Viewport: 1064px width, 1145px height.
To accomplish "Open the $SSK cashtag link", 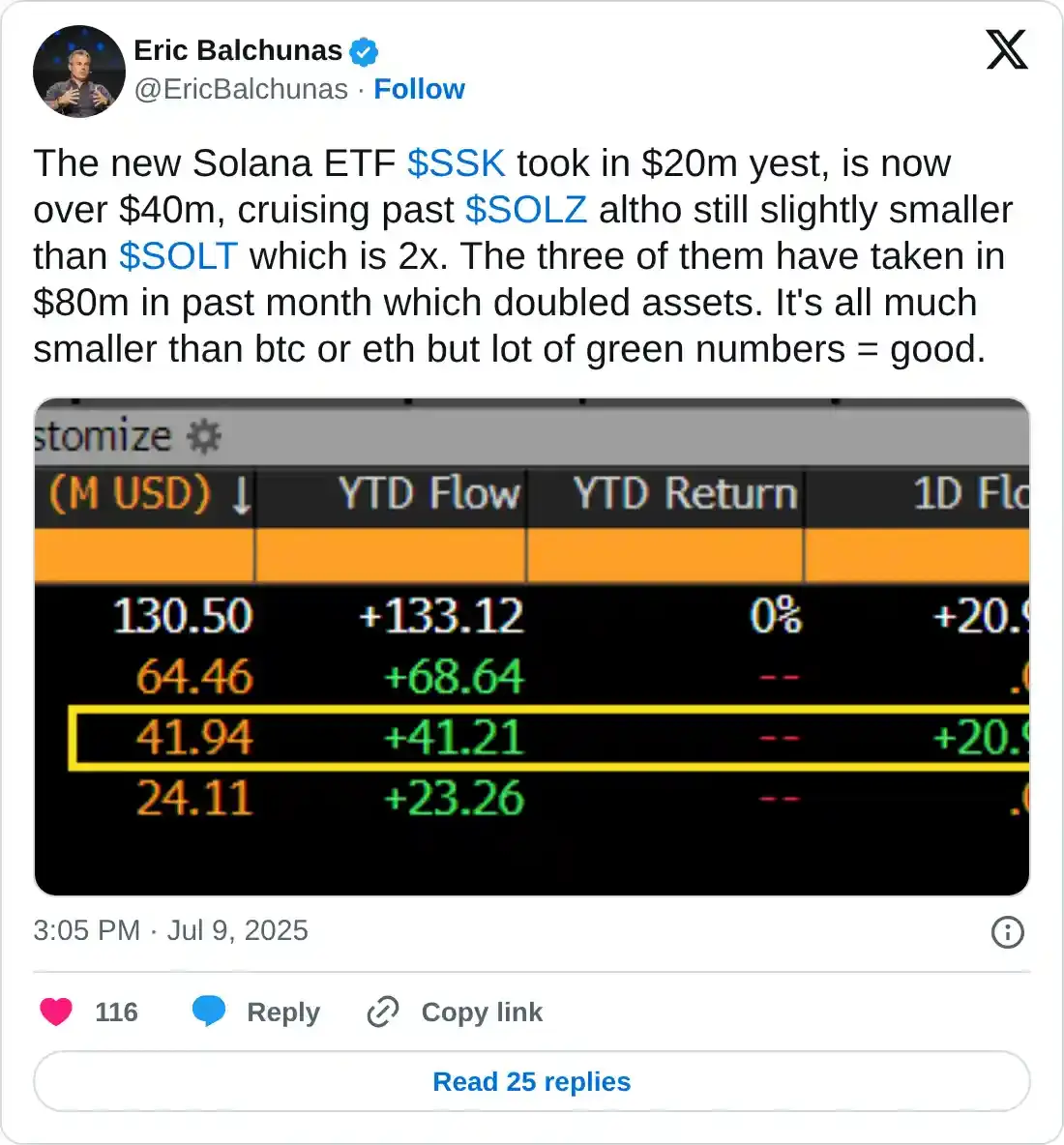I will [457, 162].
